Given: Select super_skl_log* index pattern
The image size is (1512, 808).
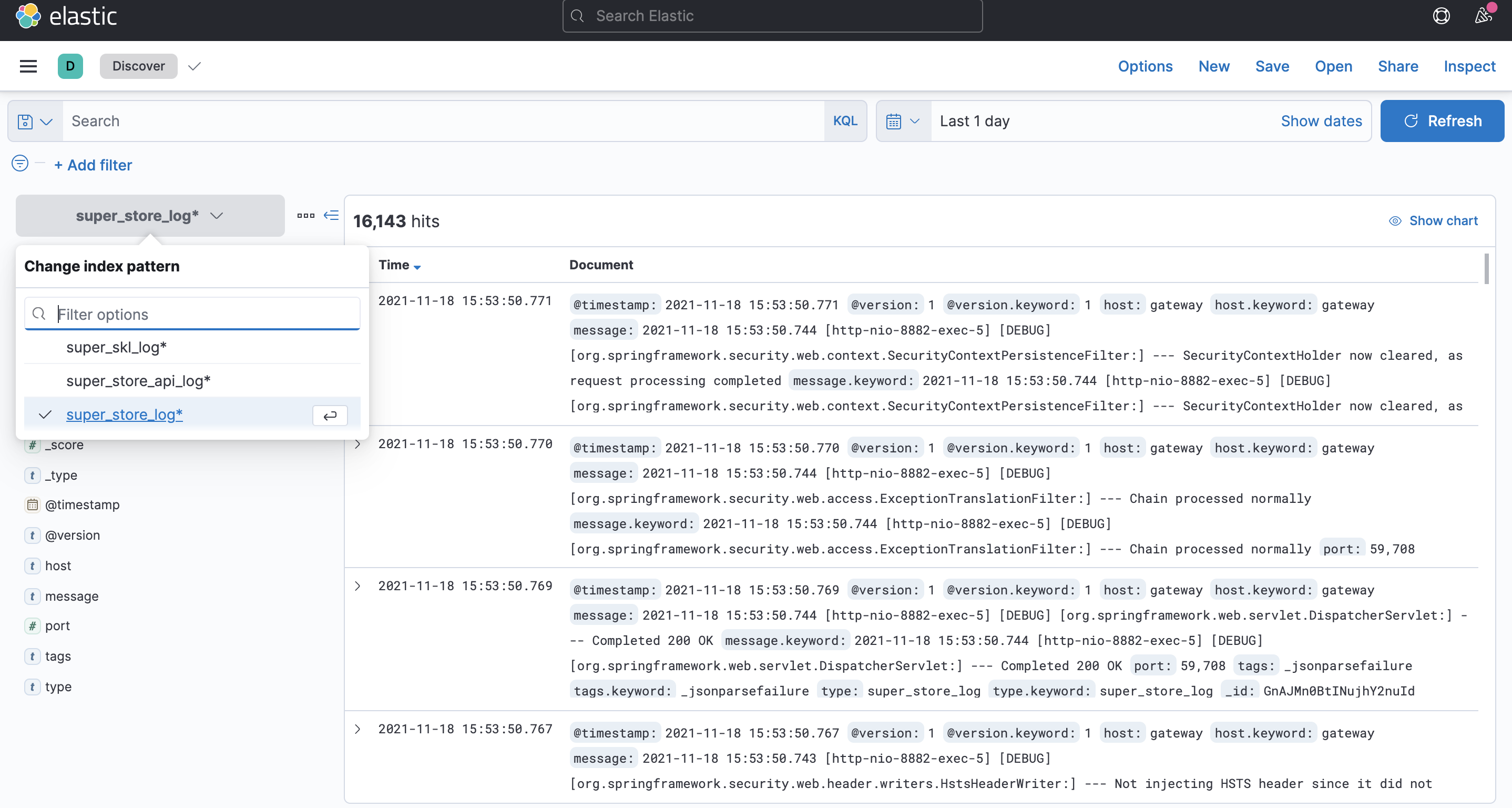Looking at the screenshot, I should pos(192,348).
